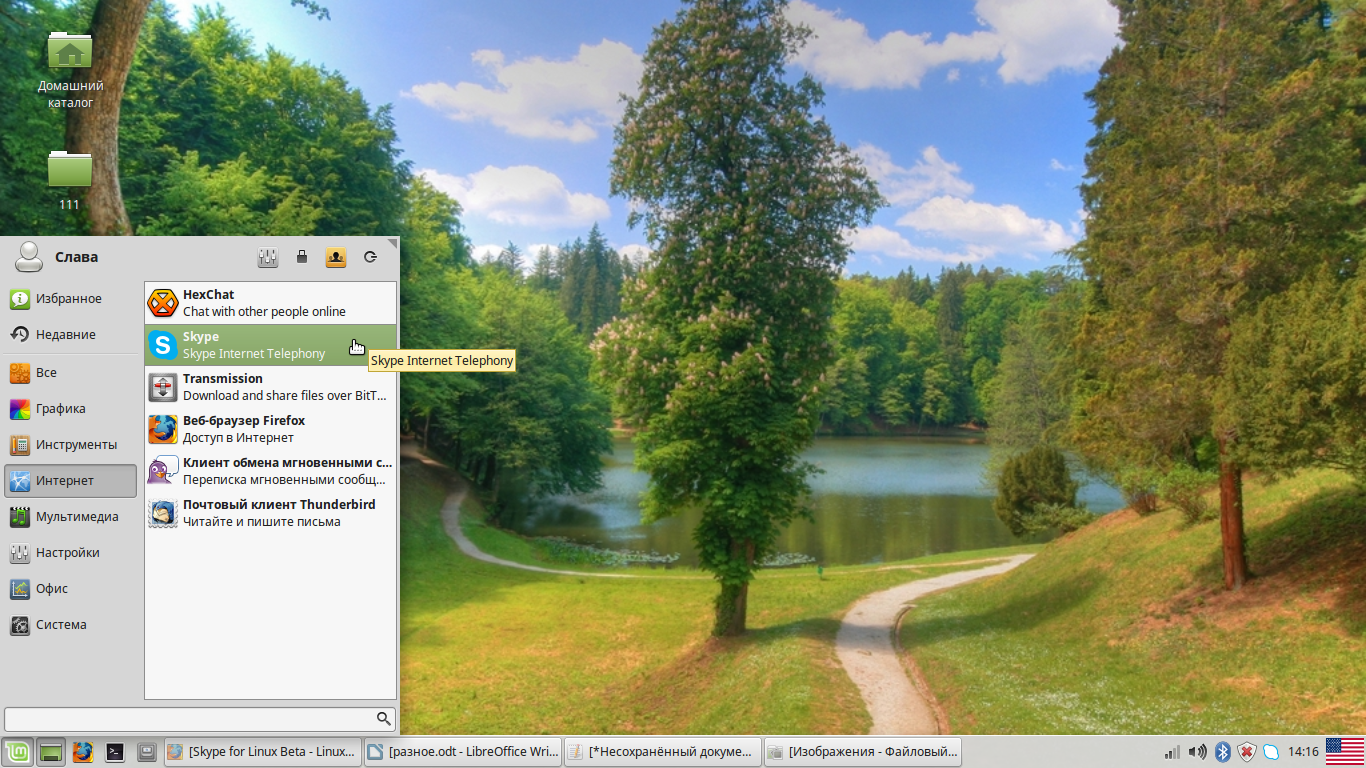
Task: Lock the screen with the padlock icon
Action: click(302, 257)
